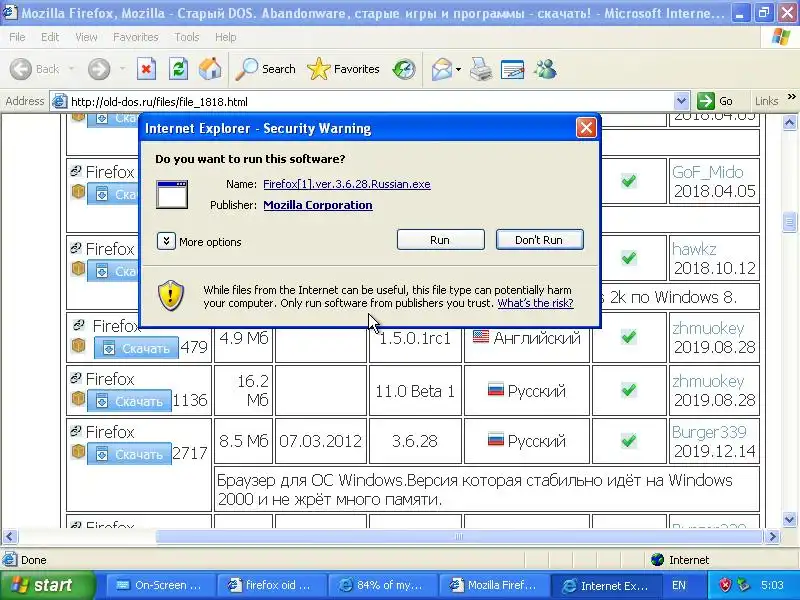
Task: Click the box icon in the 2717 row
Action: click(x=78, y=452)
